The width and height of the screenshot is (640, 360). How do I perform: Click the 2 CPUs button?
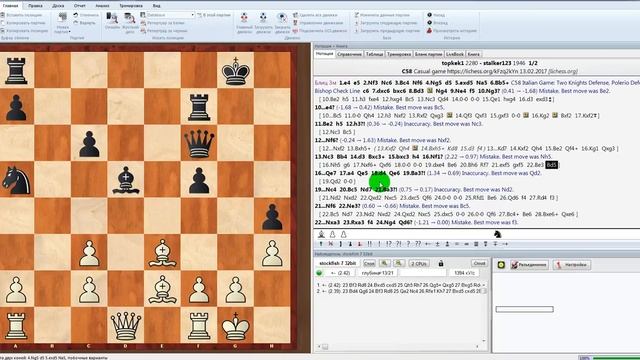click(x=419, y=263)
